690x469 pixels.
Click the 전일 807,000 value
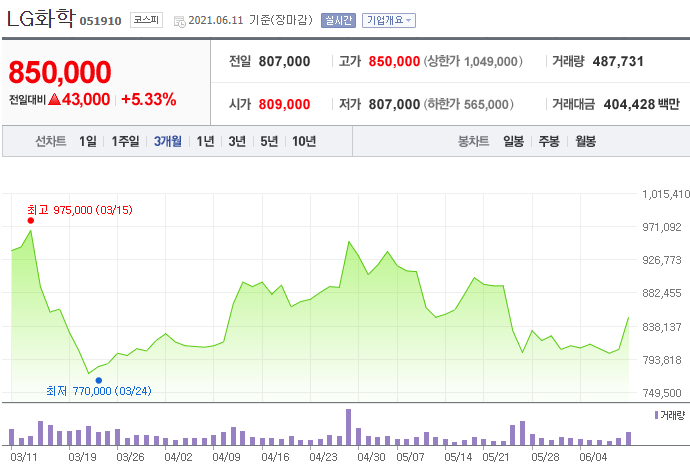284,62
